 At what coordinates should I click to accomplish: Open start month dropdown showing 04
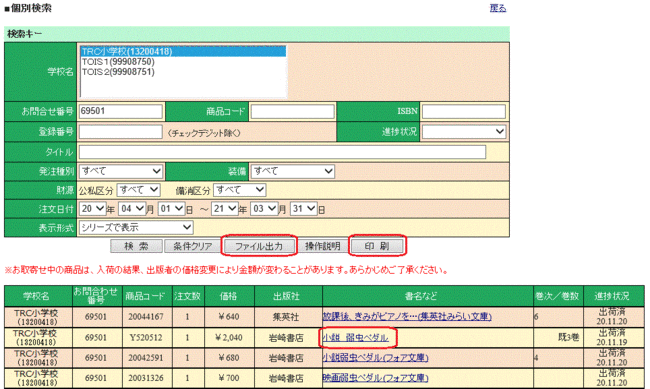(x=132, y=209)
